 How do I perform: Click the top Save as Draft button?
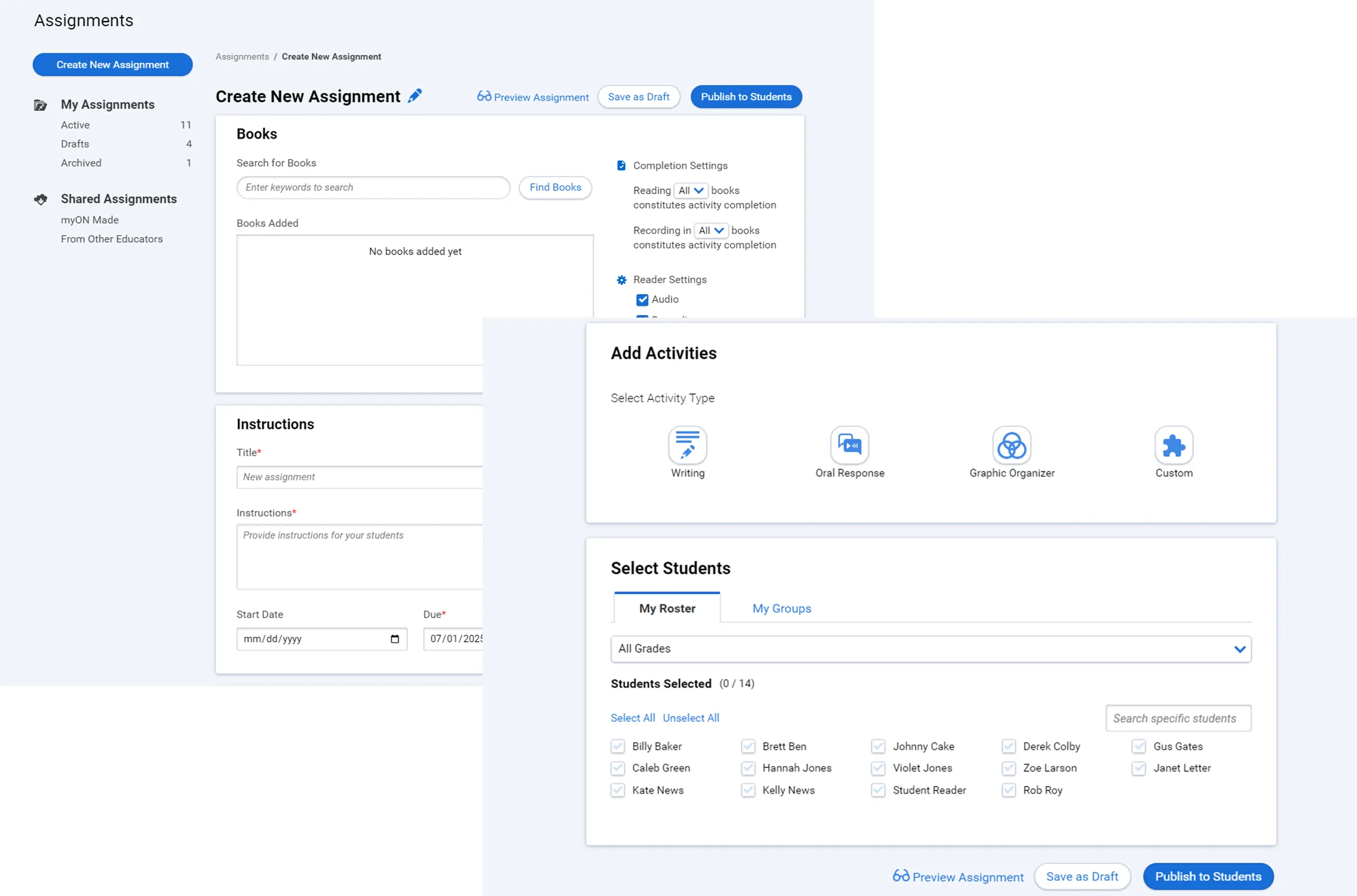coord(638,97)
